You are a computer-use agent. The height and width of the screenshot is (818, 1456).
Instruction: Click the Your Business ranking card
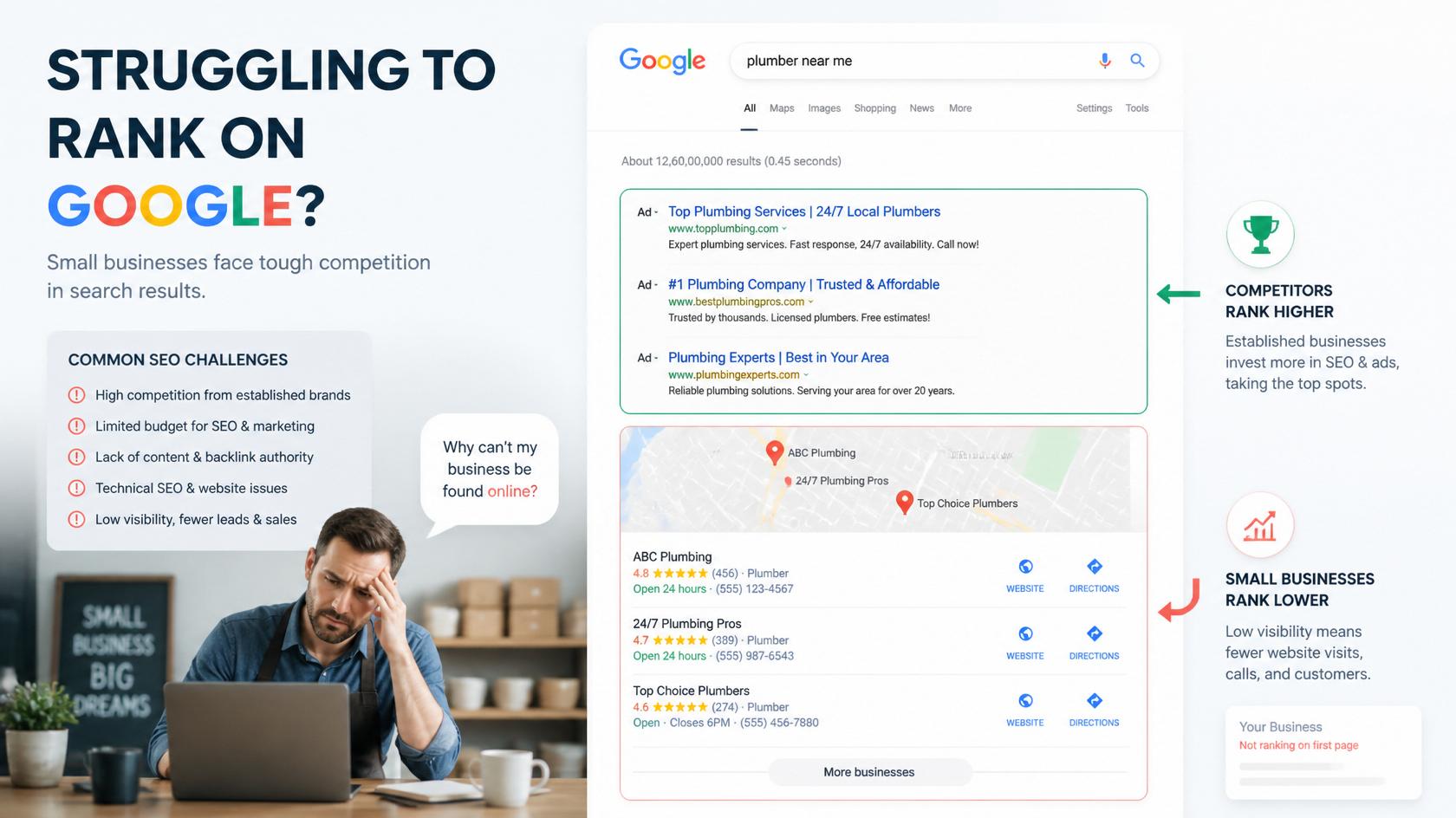pos(1323,753)
